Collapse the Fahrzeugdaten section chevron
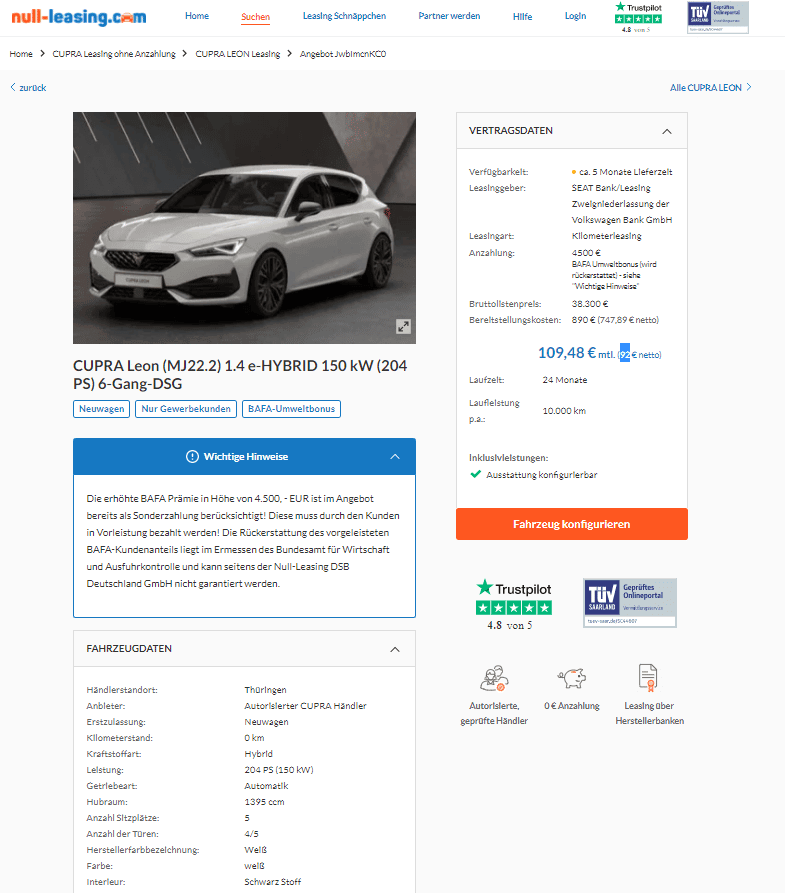 395,649
